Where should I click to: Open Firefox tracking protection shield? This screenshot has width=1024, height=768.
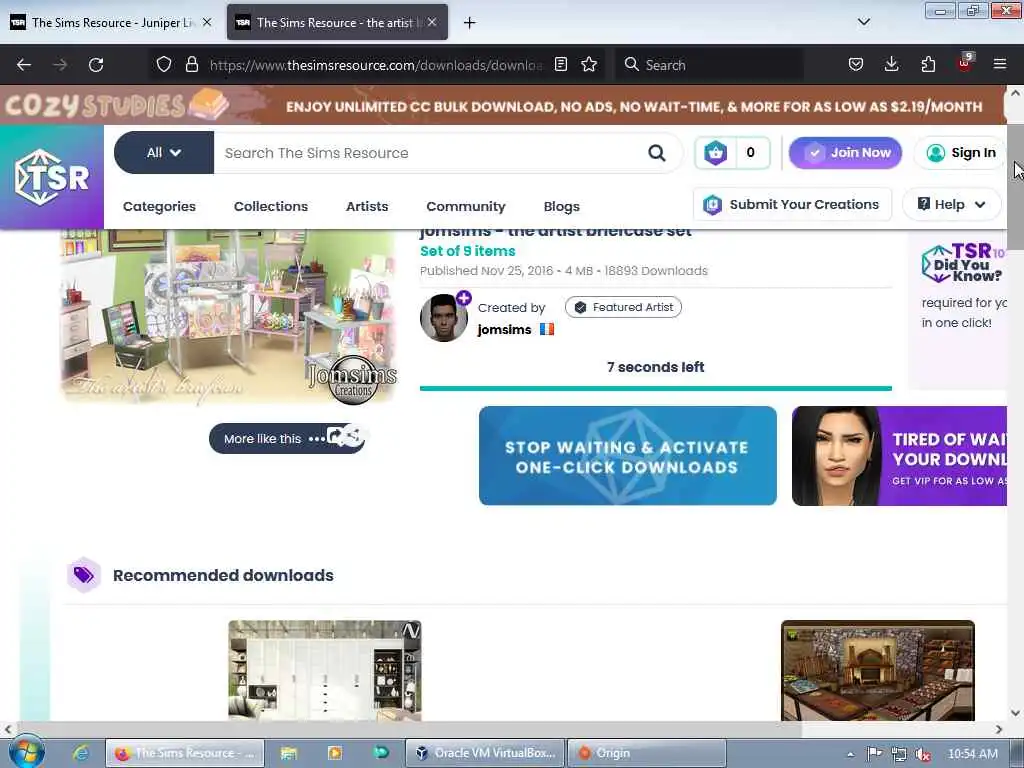pyautogui.click(x=164, y=64)
